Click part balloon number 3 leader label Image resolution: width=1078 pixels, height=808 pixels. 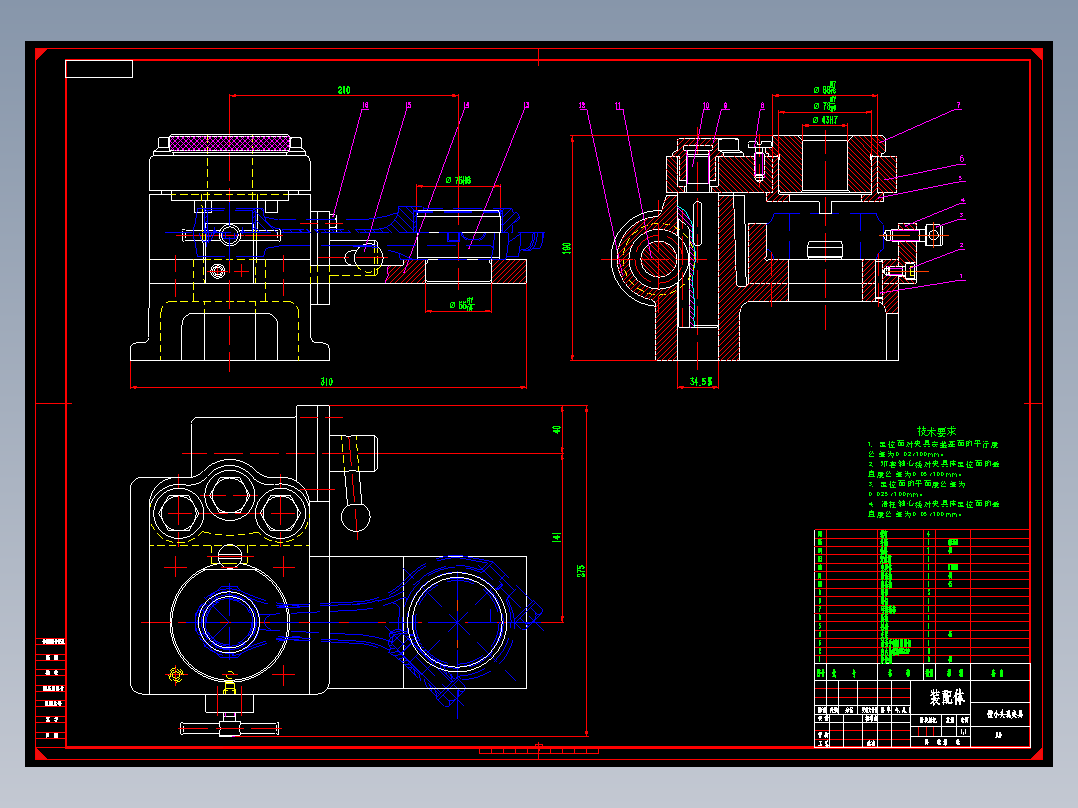click(x=962, y=215)
